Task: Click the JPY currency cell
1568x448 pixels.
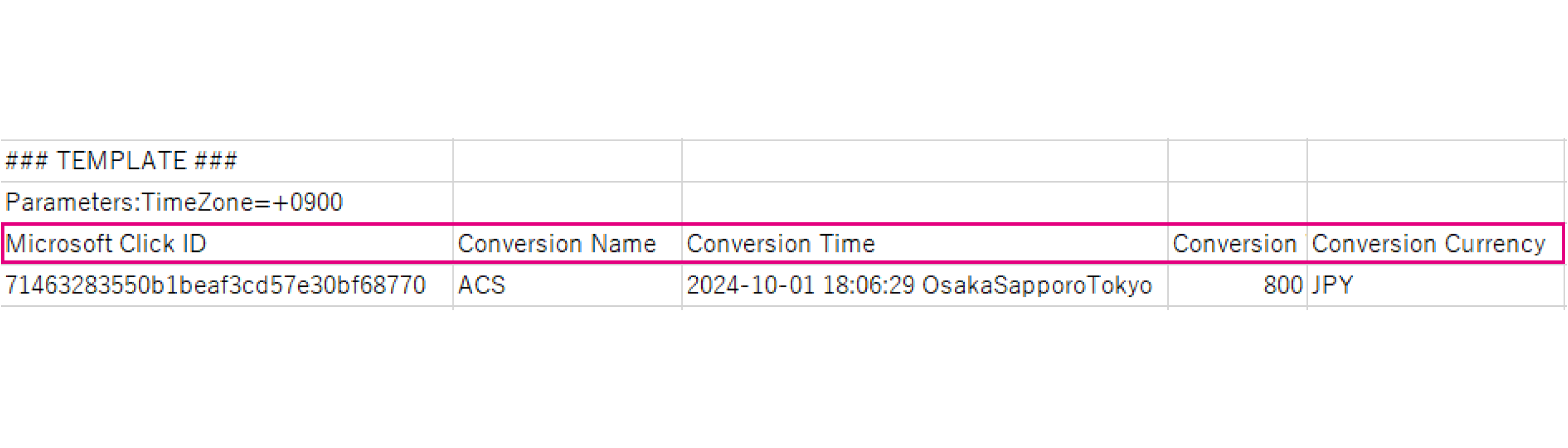Action: 1436,285
